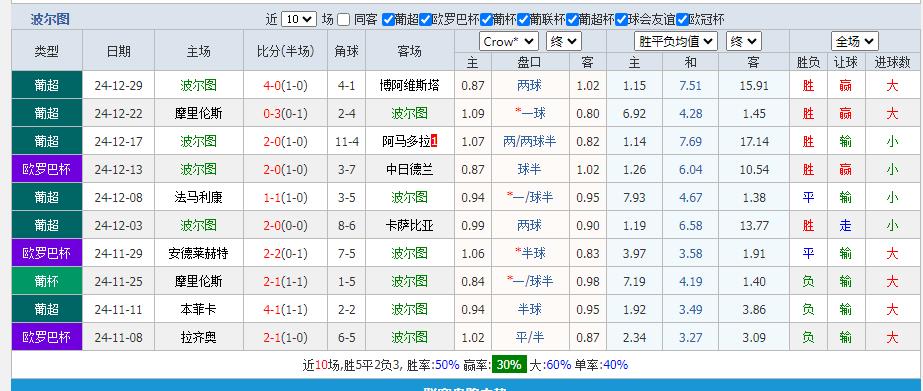Image resolution: width=923 pixels, height=391 pixels.
Task: Select 欧罗巴杯 league cell on 24-11-29
Action: [47, 253]
